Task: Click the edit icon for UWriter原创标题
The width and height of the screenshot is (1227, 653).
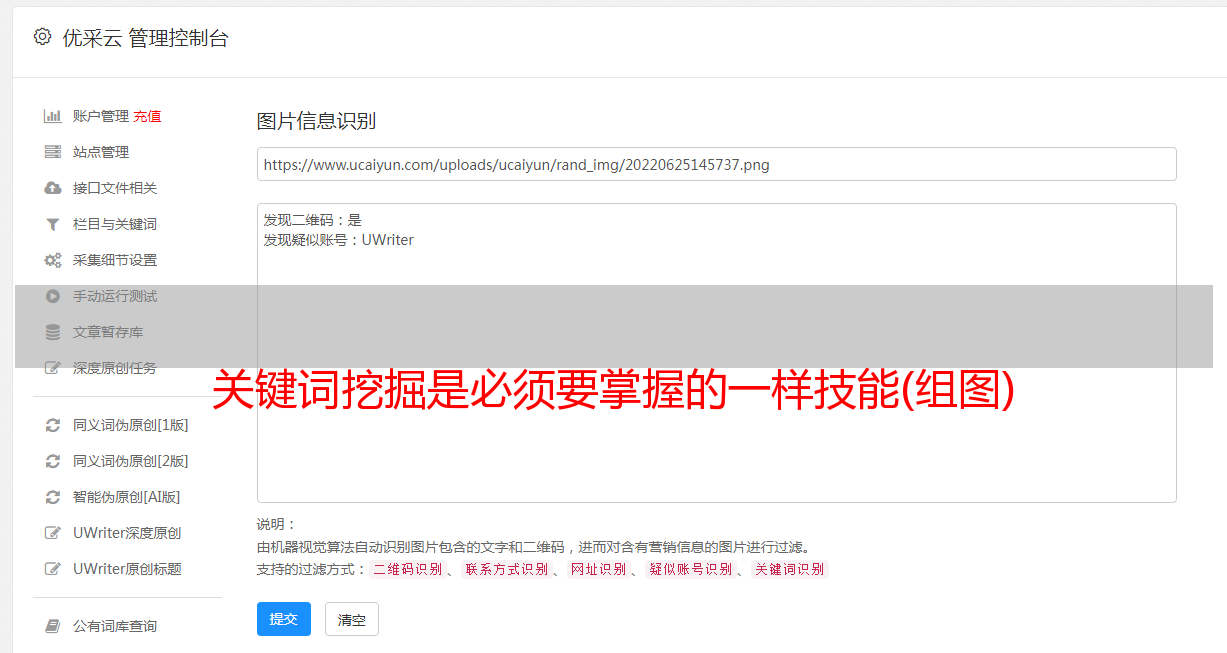Action: (x=53, y=569)
